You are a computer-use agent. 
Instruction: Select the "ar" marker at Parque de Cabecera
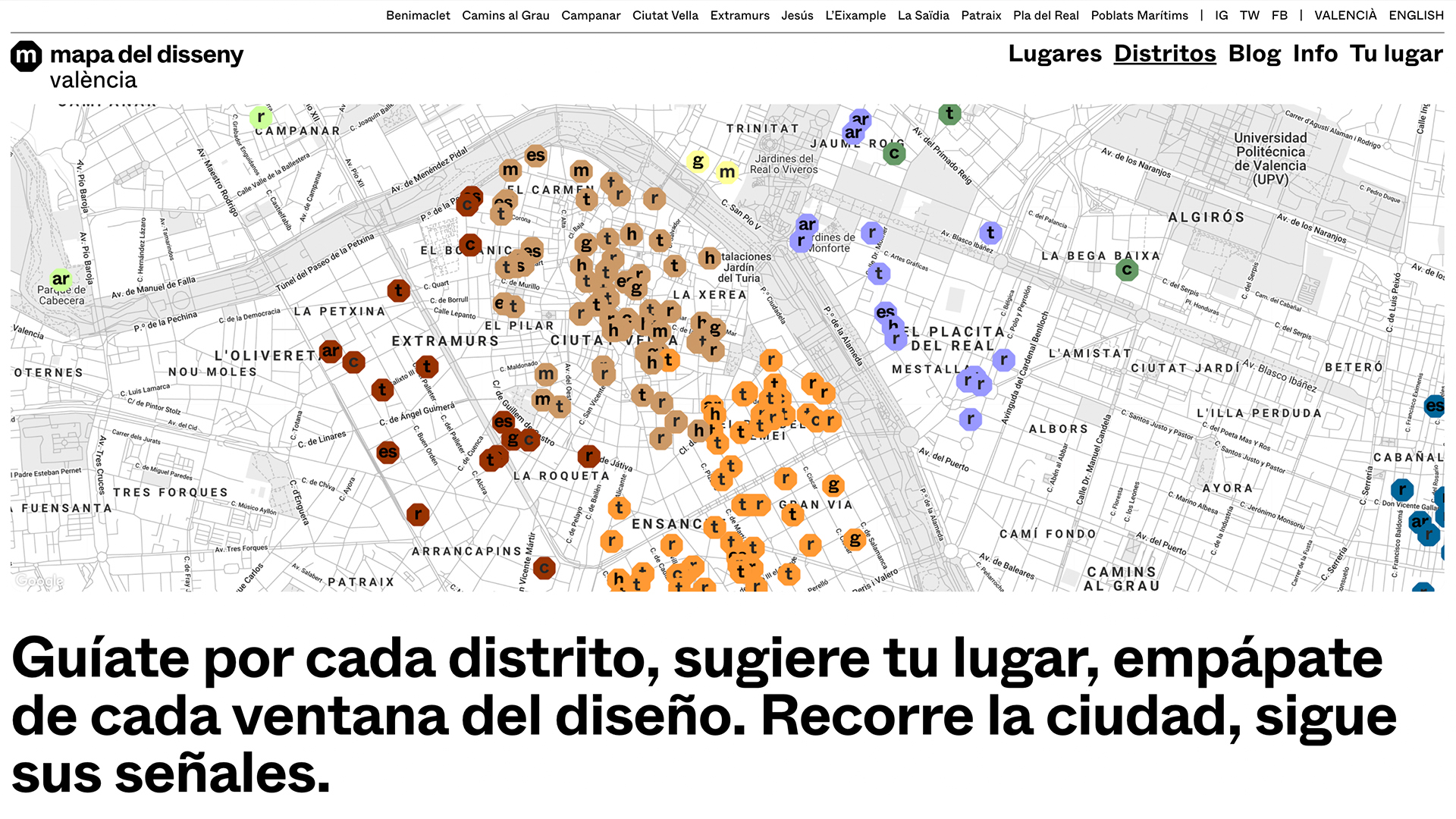point(61,279)
